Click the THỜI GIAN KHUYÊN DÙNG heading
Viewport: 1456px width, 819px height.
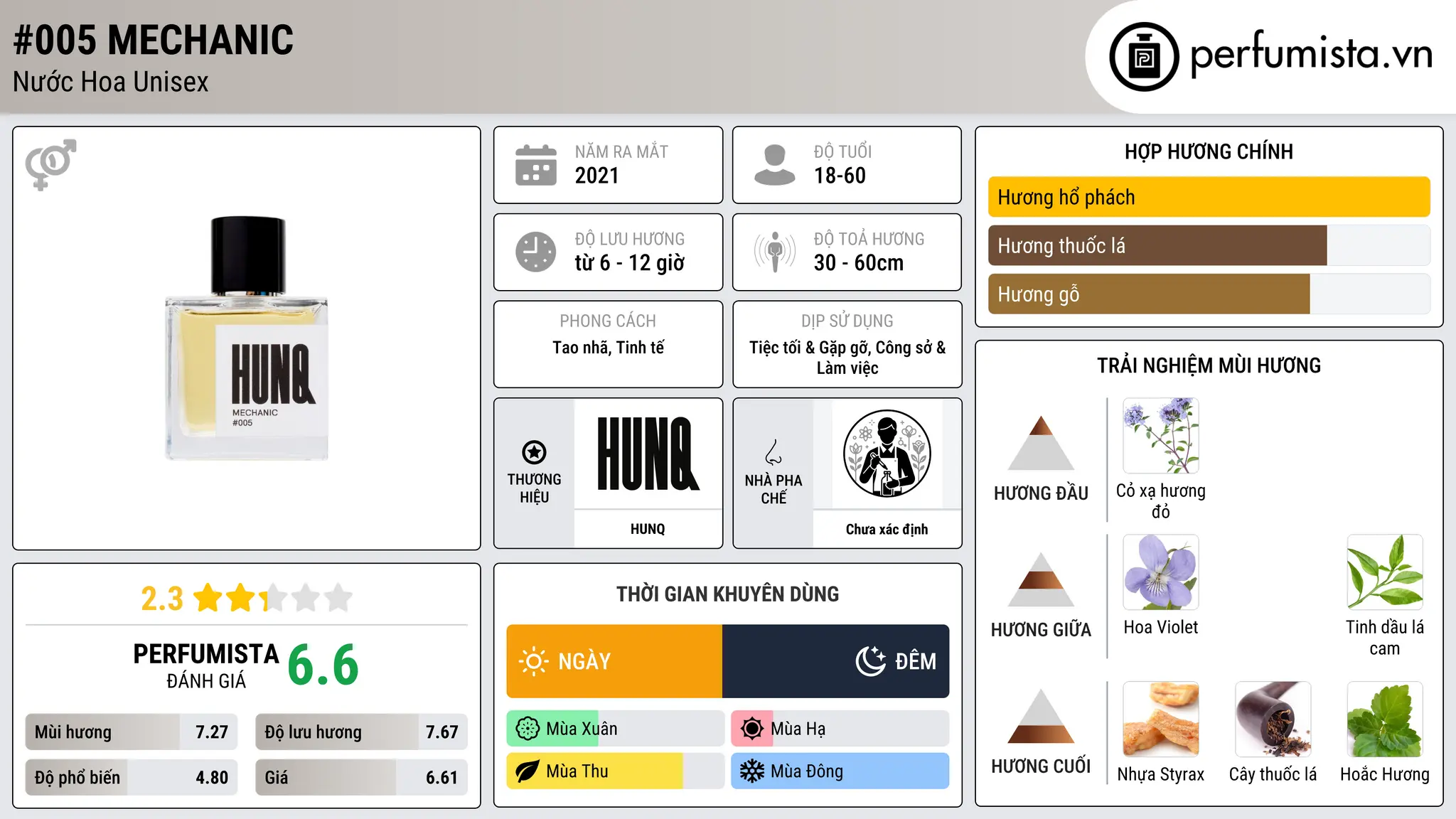(x=728, y=594)
